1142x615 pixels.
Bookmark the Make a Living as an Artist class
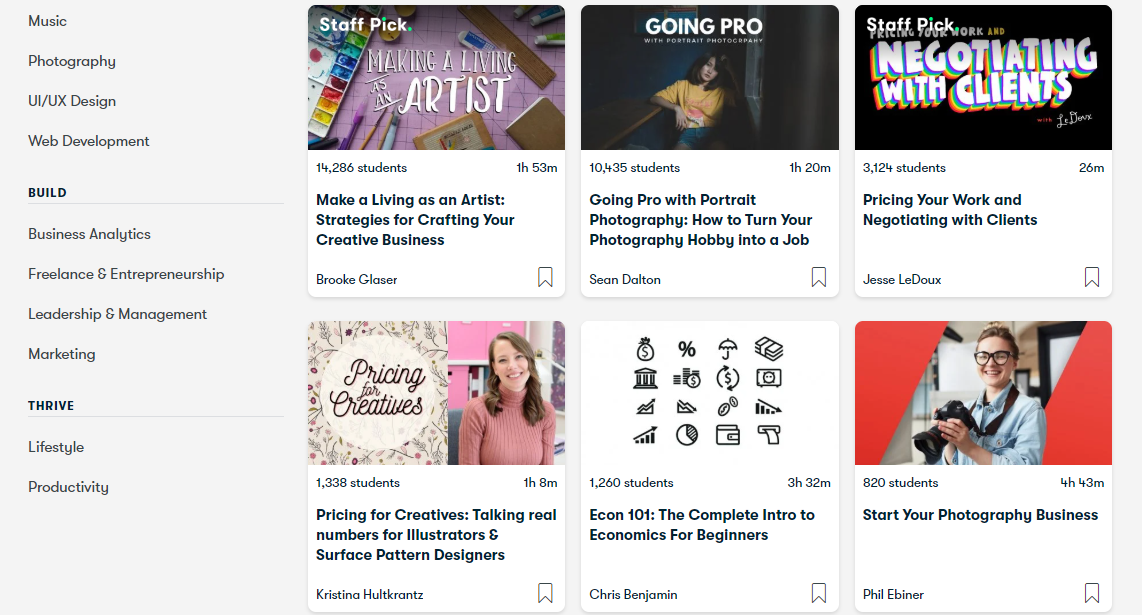coord(545,278)
